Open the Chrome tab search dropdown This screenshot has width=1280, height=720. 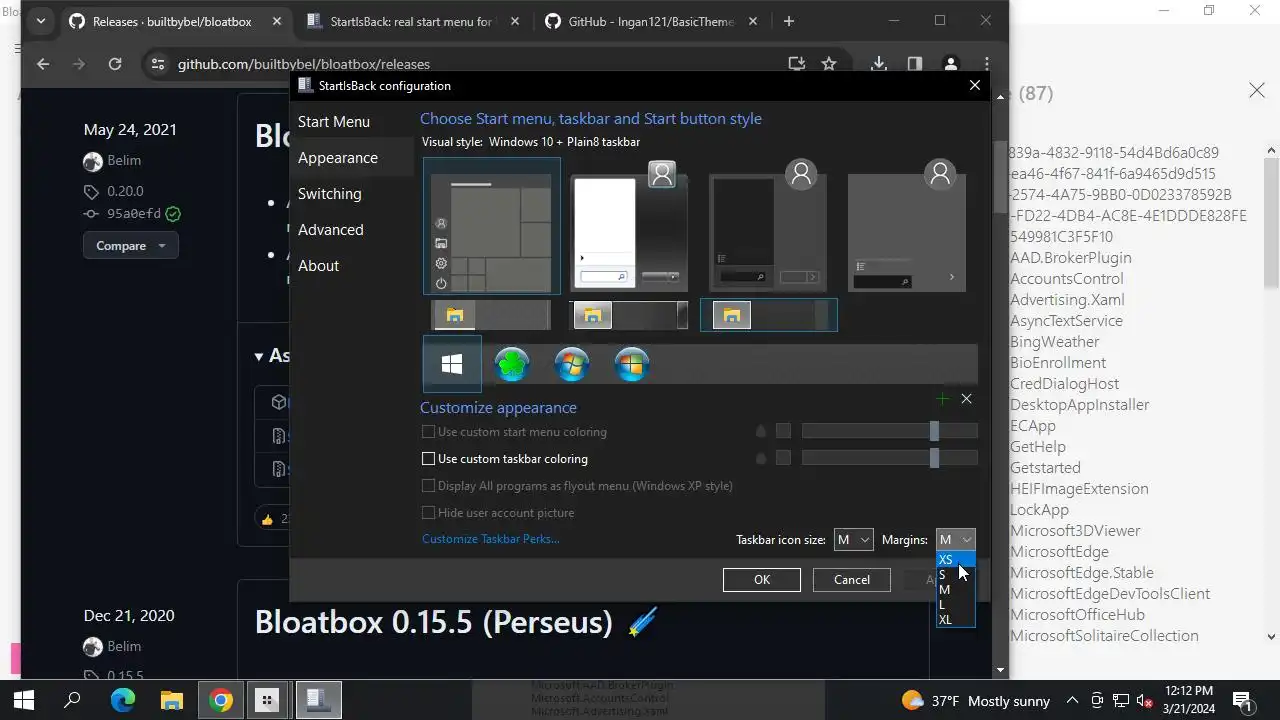pyautogui.click(x=41, y=21)
